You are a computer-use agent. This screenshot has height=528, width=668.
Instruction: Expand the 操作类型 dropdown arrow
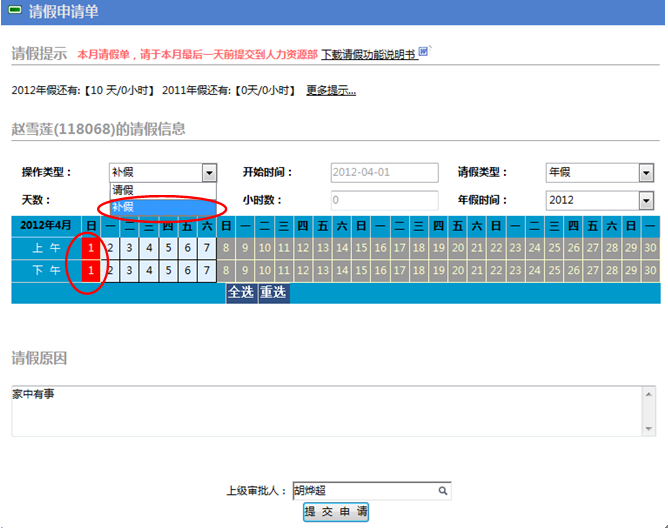(209, 173)
